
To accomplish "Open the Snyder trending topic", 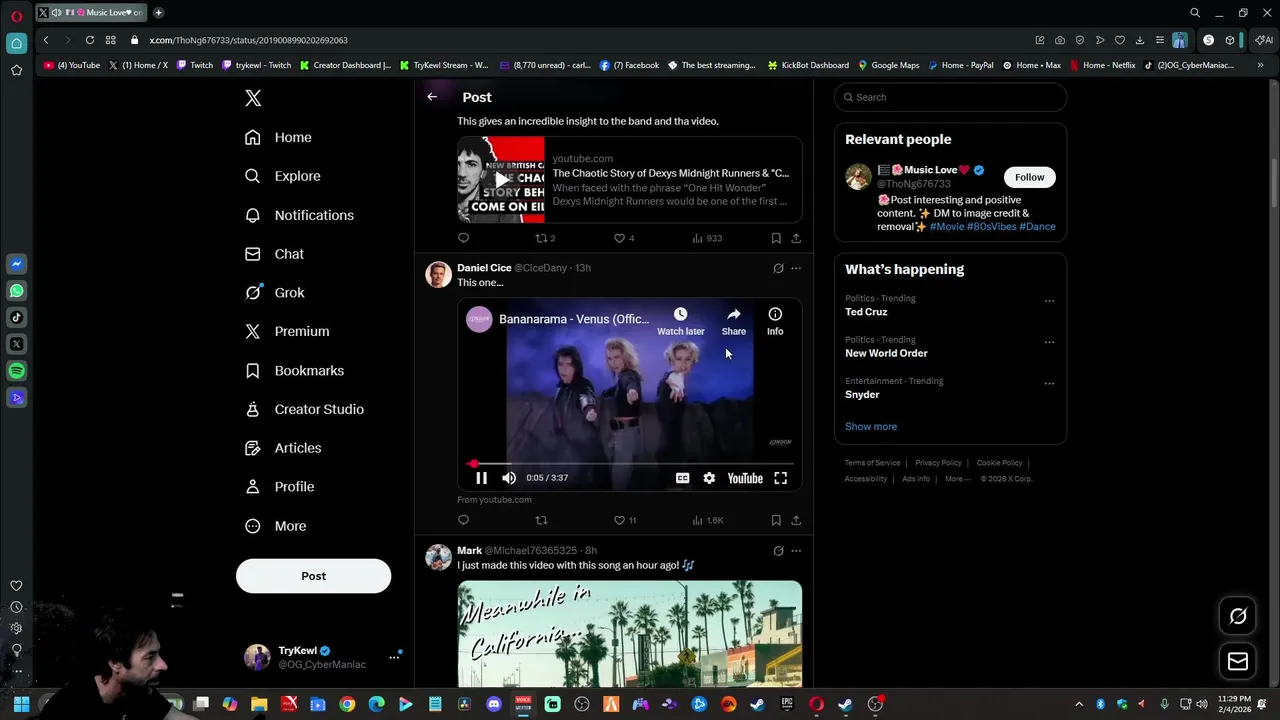I will coord(862,394).
